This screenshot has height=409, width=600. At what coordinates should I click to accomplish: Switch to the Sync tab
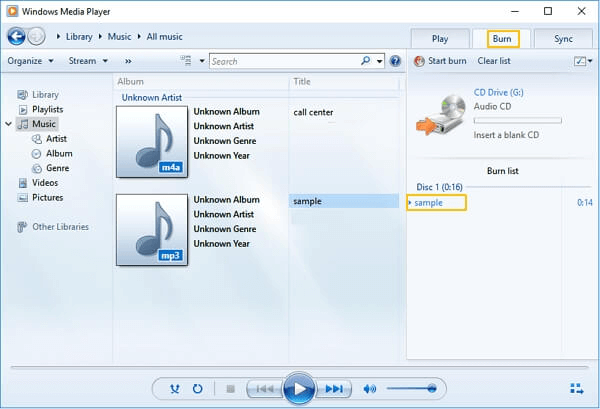coord(563,39)
